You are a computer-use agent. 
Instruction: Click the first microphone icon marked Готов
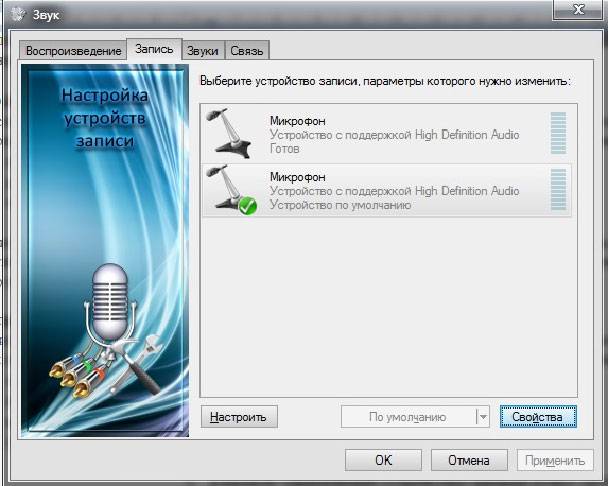coord(229,132)
